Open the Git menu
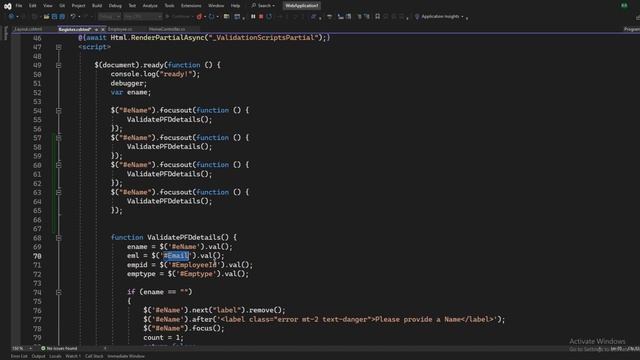 pos(62,6)
